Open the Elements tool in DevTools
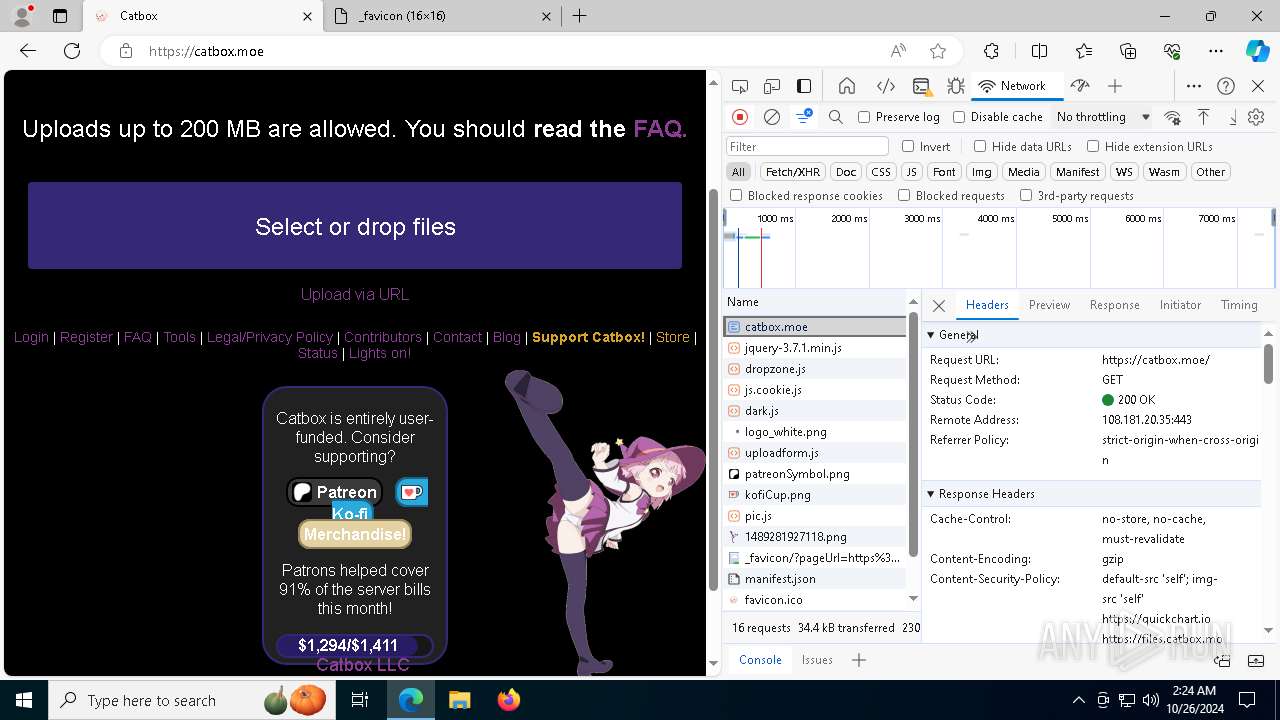Viewport: 1280px width, 720px height. (x=885, y=86)
